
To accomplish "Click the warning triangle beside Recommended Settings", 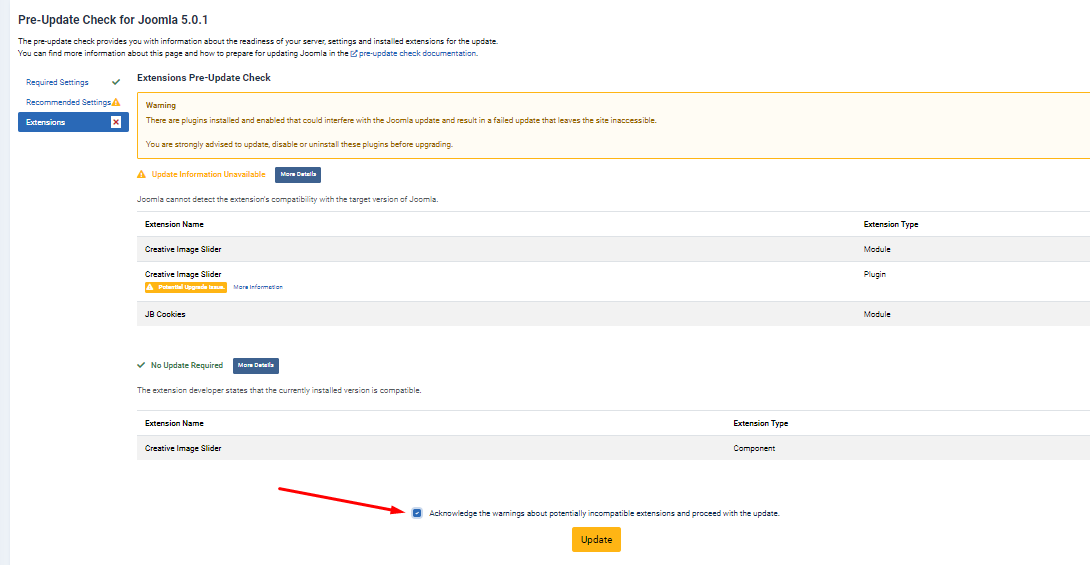I will coord(116,102).
